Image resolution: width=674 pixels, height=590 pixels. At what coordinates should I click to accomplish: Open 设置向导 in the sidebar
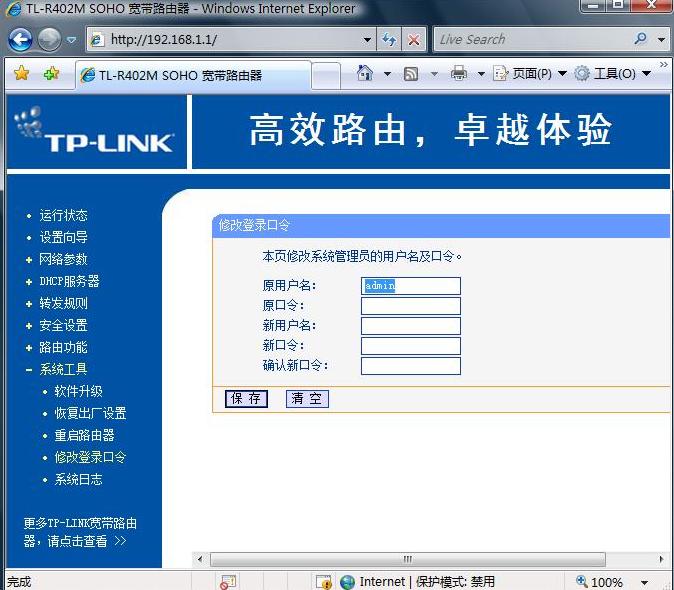[64, 237]
